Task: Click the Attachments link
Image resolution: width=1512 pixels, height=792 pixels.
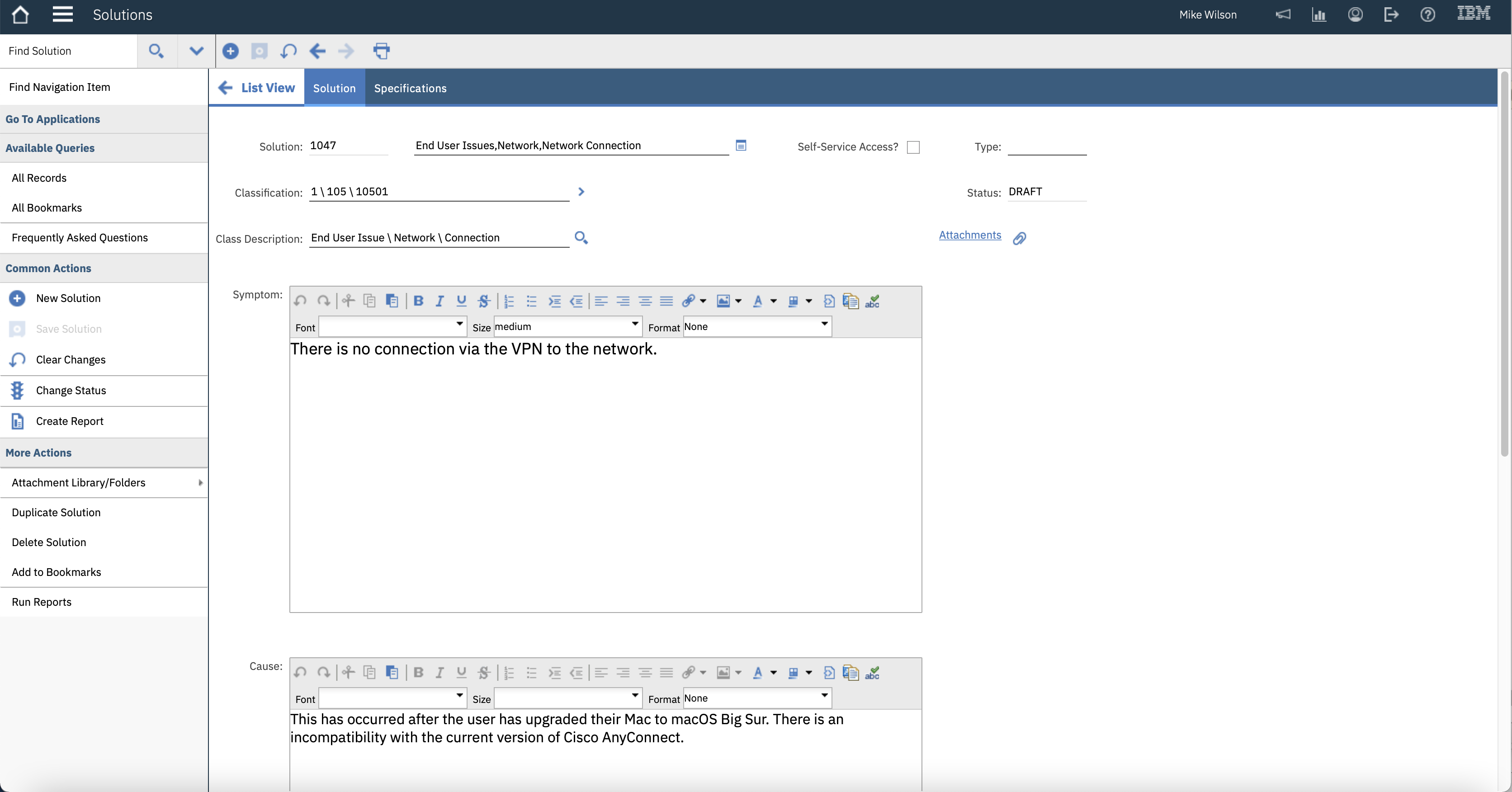Action: coord(970,235)
